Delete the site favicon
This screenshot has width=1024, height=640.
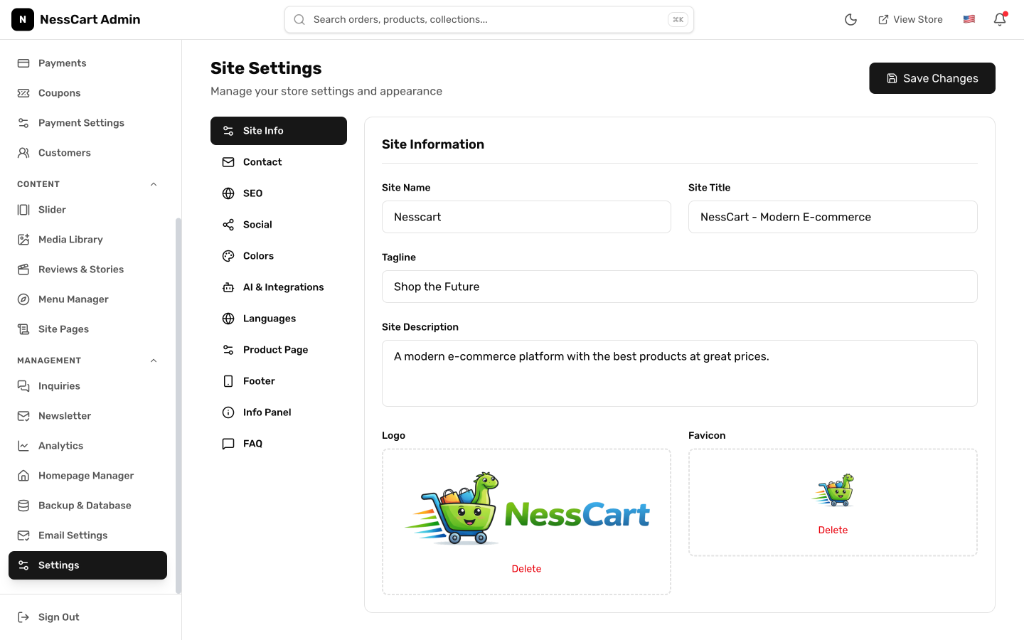tap(832, 529)
